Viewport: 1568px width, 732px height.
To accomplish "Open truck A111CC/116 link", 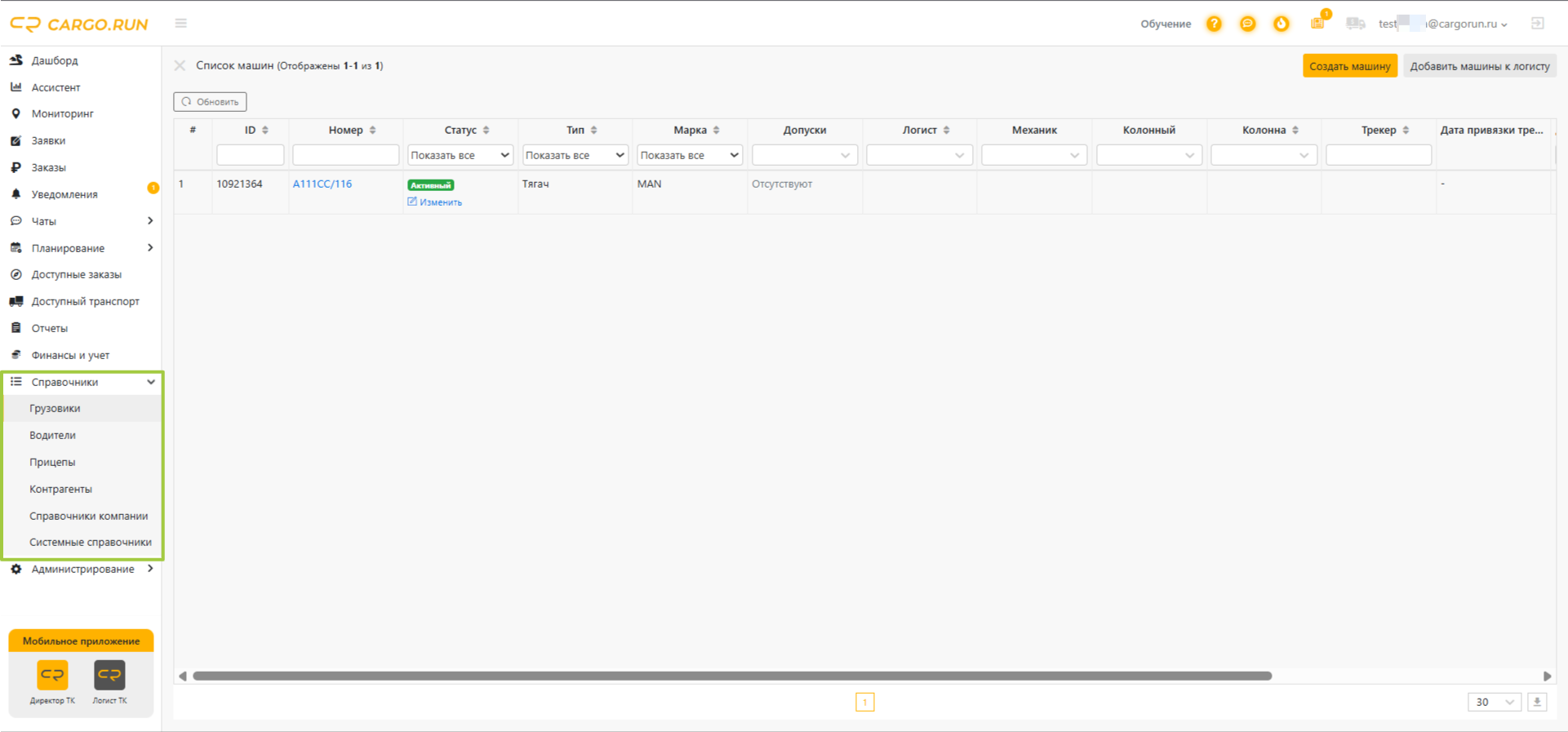I will point(322,184).
